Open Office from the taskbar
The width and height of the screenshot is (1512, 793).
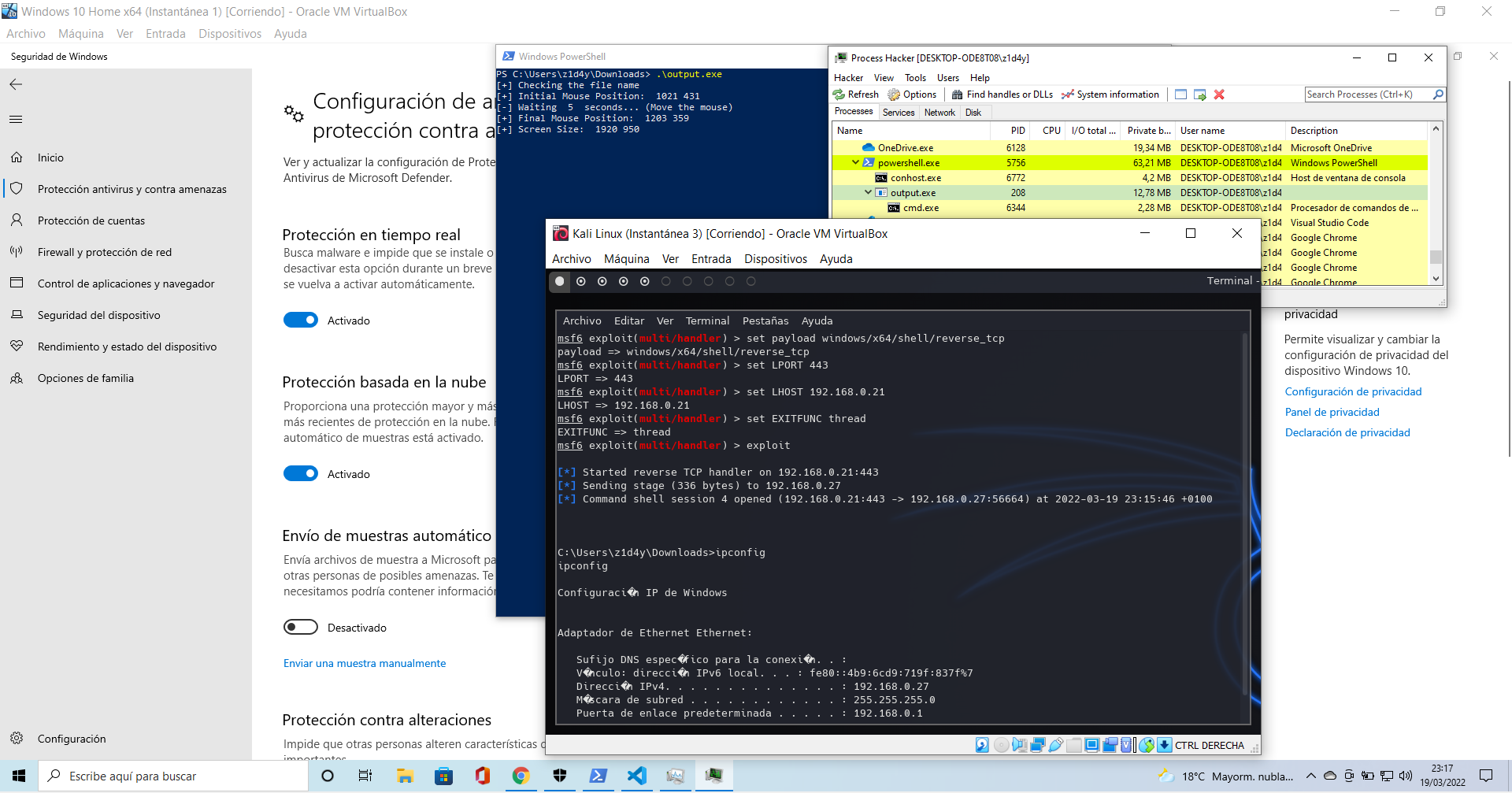pyautogui.click(x=483, y=776)
